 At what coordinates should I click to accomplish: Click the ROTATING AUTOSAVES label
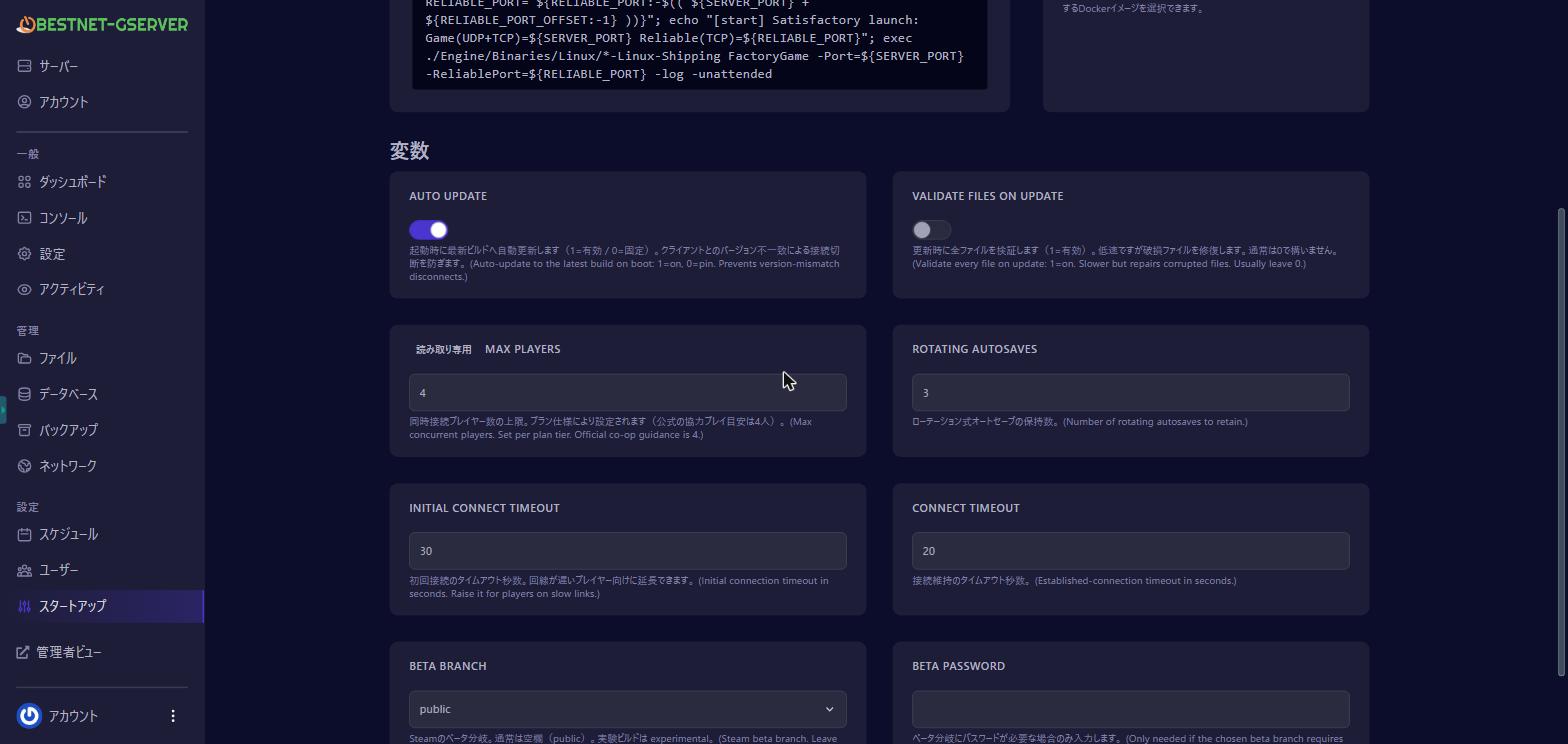(x=974, y=349)
